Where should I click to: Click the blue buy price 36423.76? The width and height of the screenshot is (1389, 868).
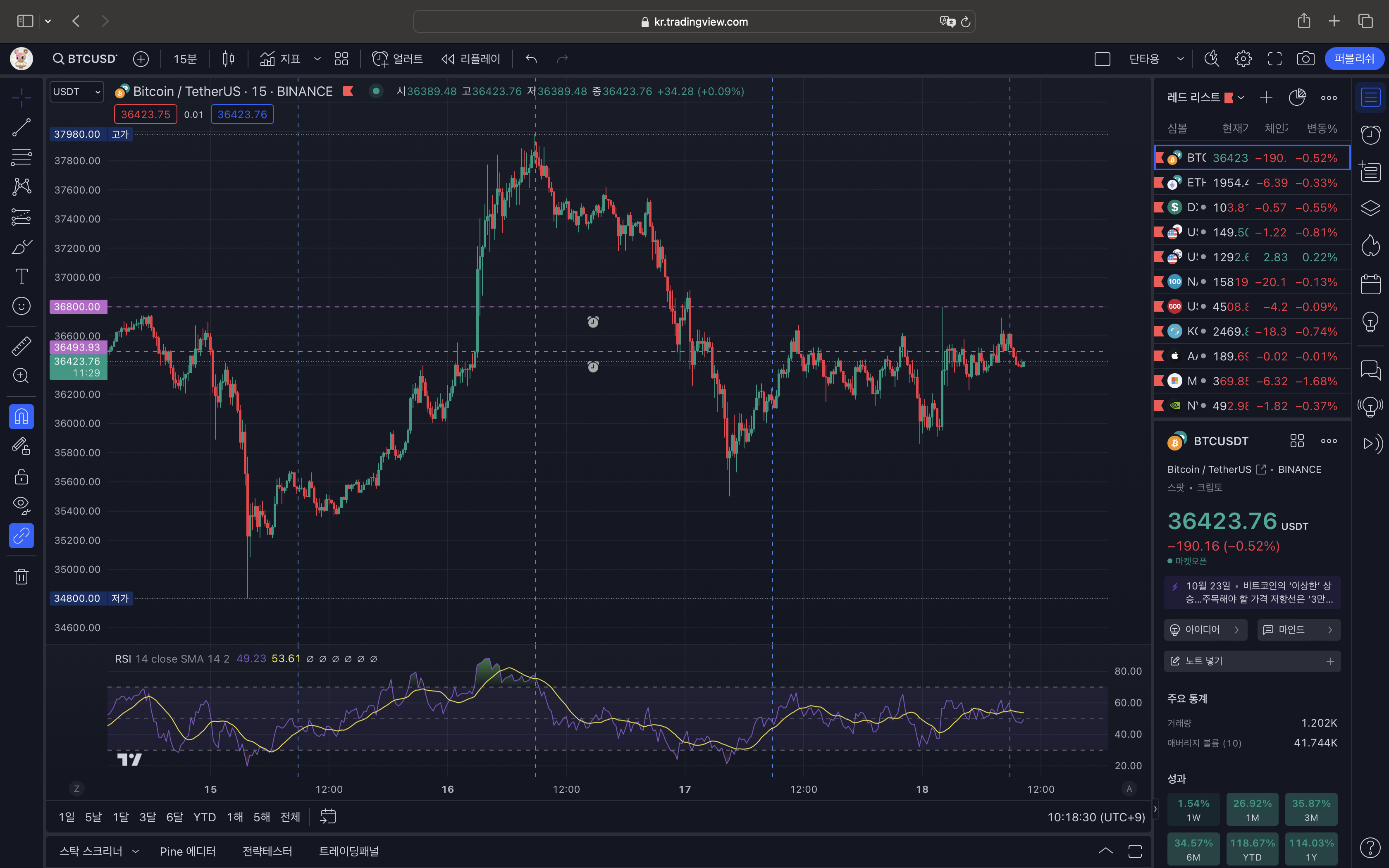click(242, 114)
